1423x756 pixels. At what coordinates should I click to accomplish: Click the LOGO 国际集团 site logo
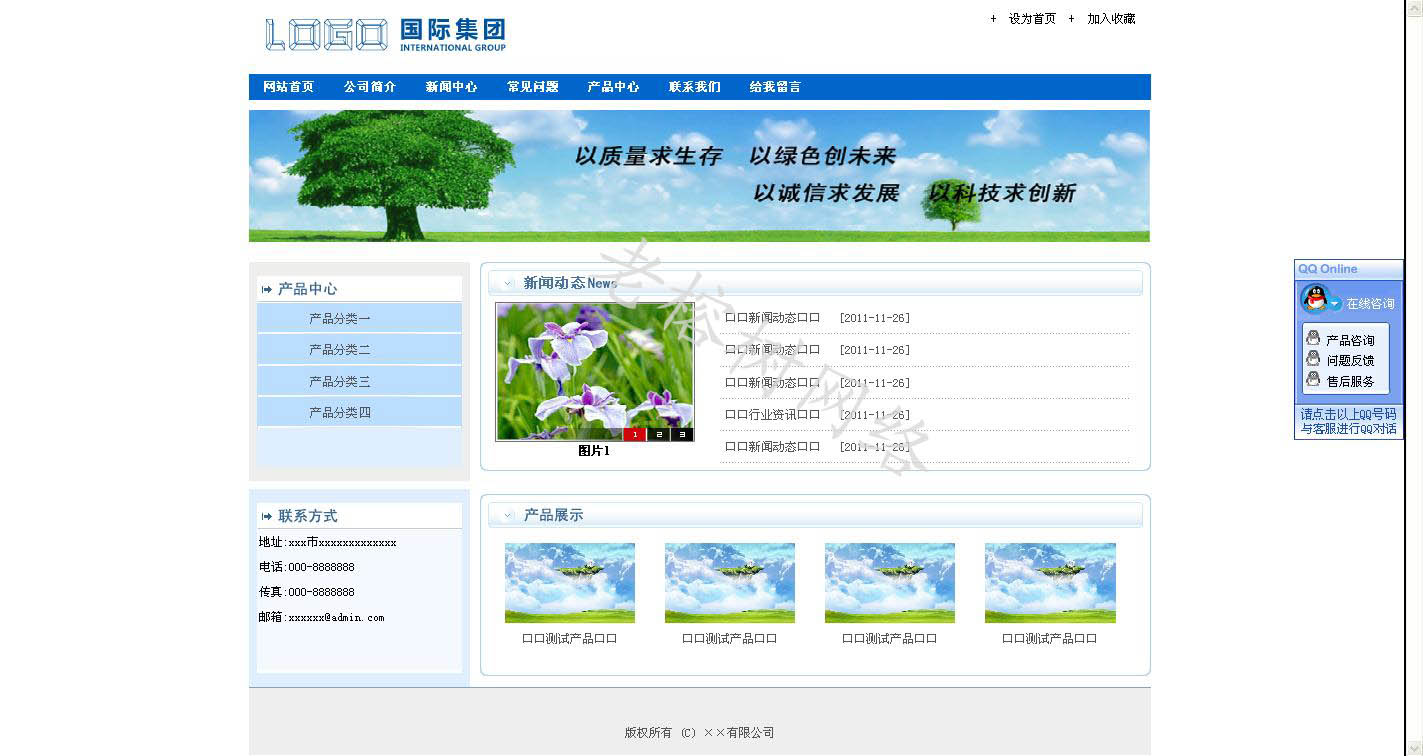click(386, 35)
